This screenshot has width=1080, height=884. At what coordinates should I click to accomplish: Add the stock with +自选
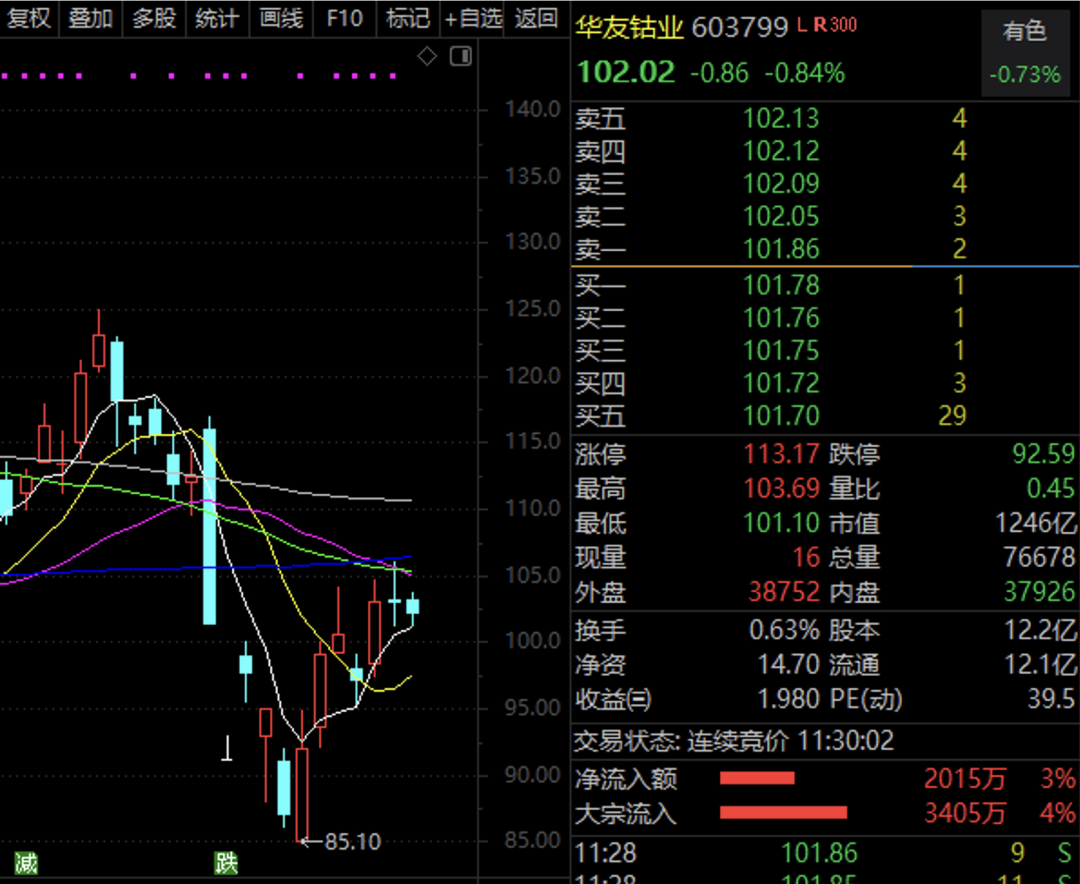coord(473,18)
